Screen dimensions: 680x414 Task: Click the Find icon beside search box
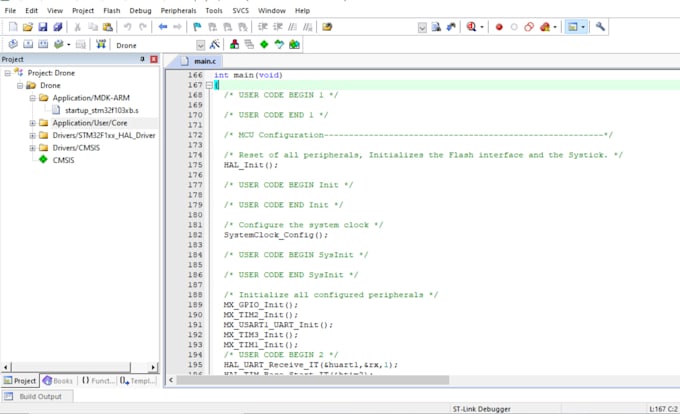click(x=436, y=27)
